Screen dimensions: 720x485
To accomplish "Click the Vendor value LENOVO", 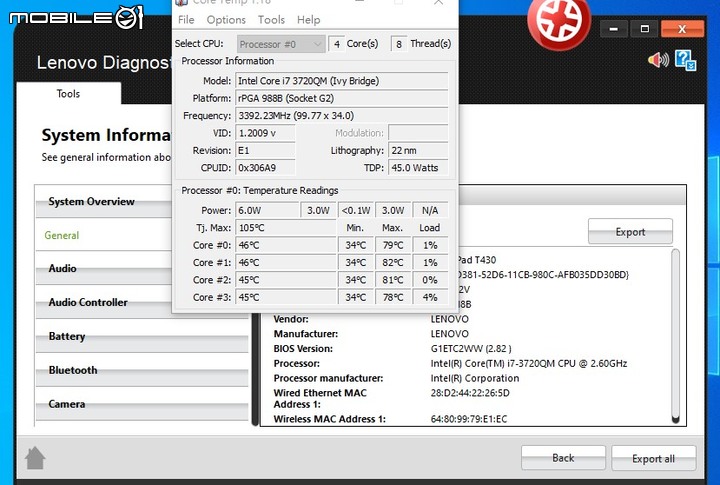I will [450, 319].
